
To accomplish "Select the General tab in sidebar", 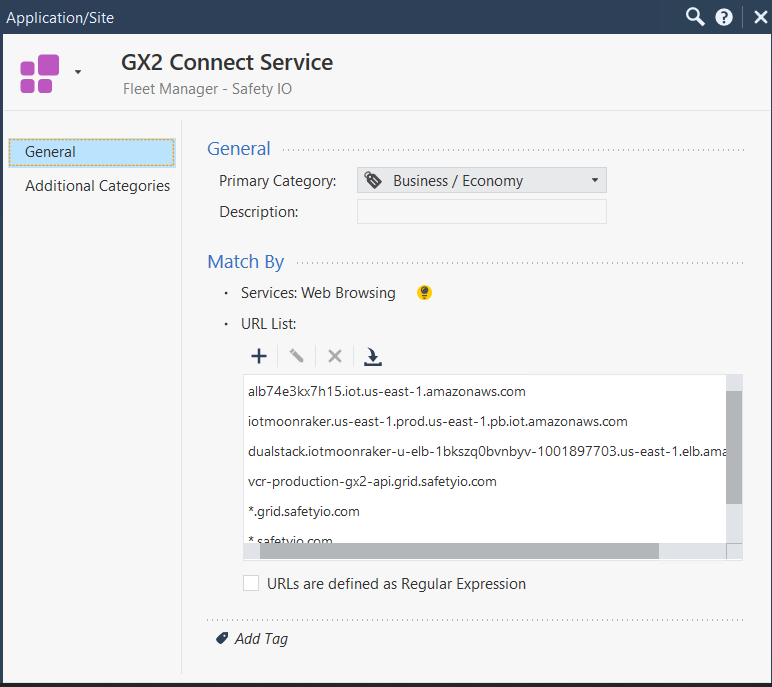I will pos(92,152).
